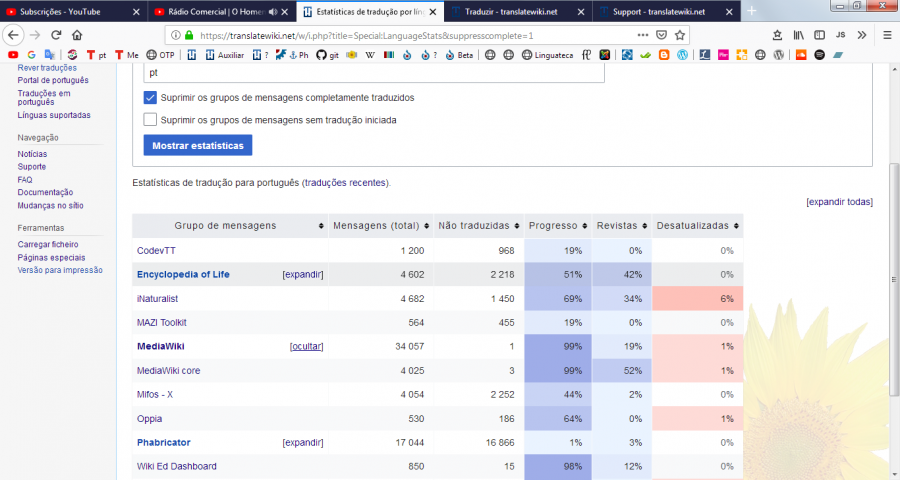The height and width of the screenshot is (480, 900).
Task: Open 'MediaWiki core' message group
Action: coord(168,370)
